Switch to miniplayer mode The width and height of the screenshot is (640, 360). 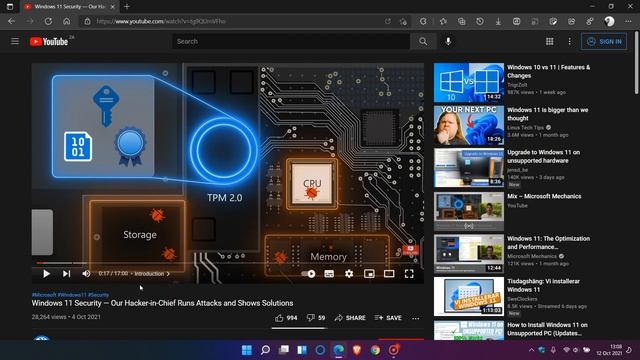(369, 274)
